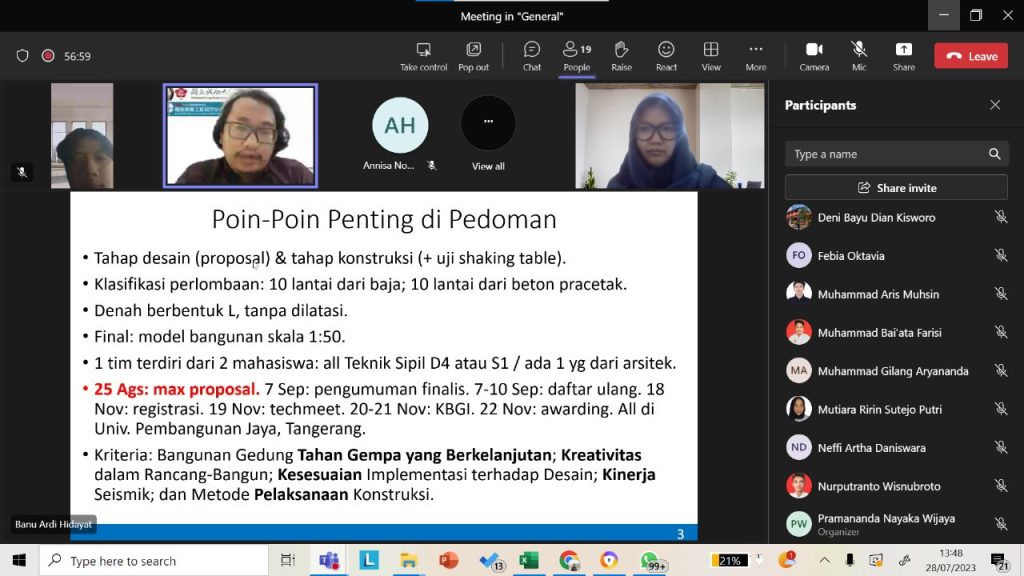Open the React emoji menu
Image resolution: width=1024 pixels, height=576 pixels.
pyautogui.click(x=666, y=55)
